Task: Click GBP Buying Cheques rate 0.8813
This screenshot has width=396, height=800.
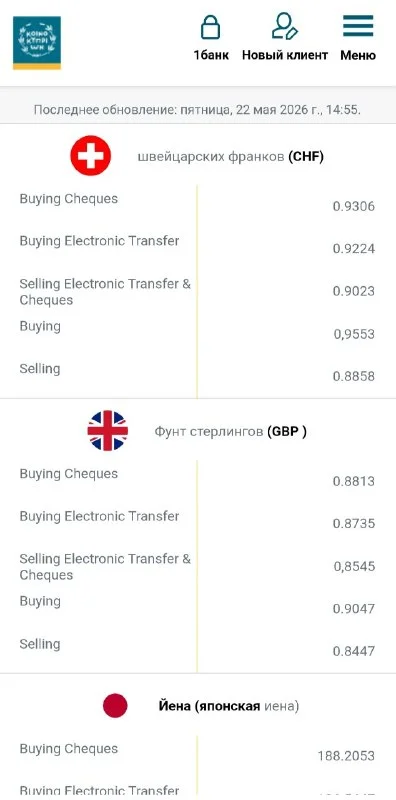Action: 354,482
